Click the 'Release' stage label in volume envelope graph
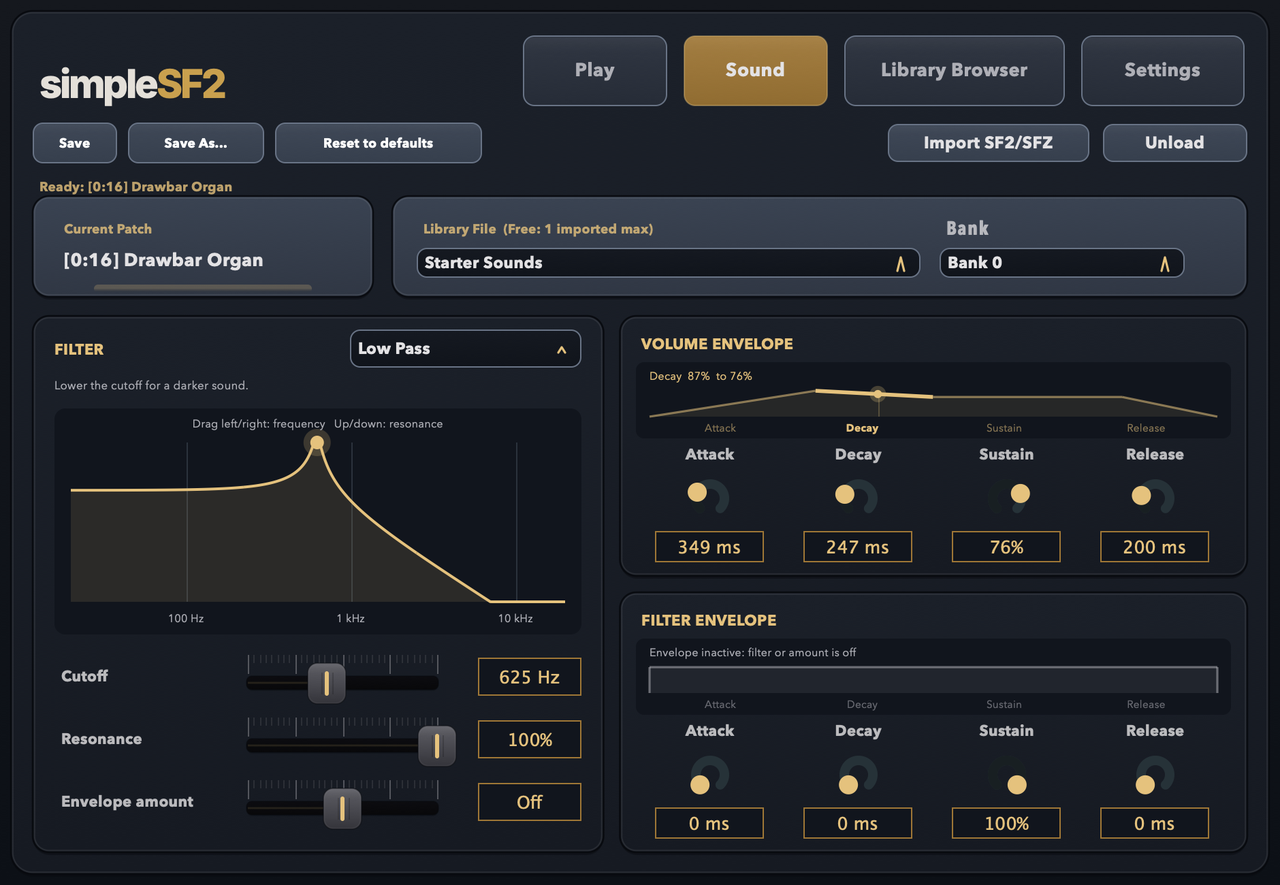The image size is (1280, 885). click(1146, 428)
